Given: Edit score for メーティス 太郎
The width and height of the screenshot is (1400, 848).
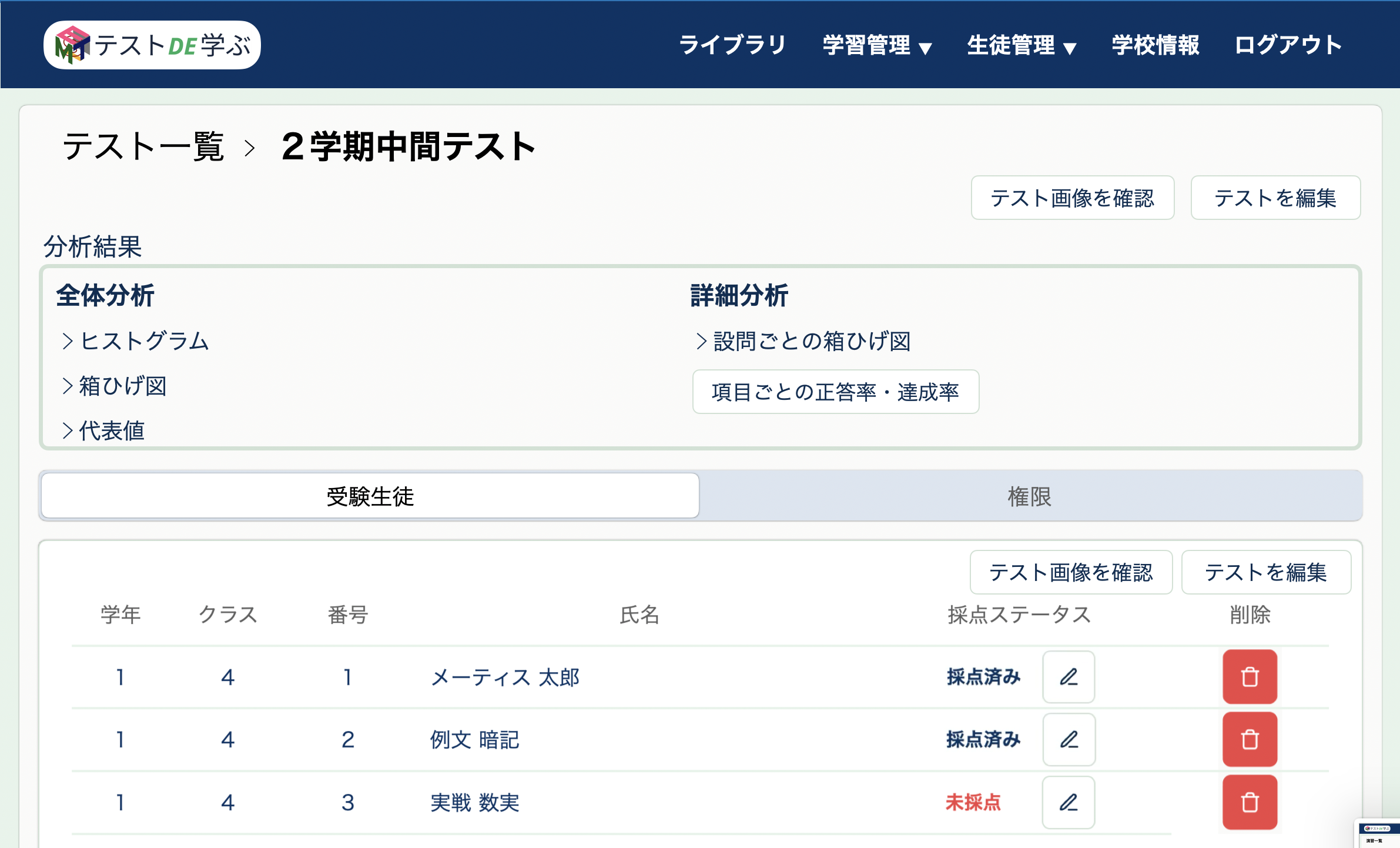Looking at the screenshot, I should pyautogui.click(x=1068, y=677).
